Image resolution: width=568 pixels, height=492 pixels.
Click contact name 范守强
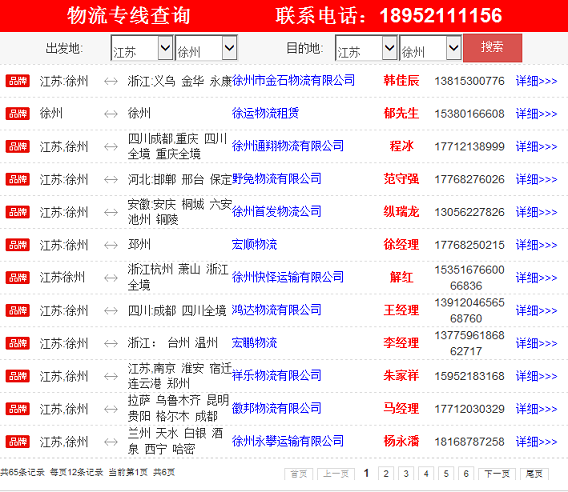[x=401, y=179]
